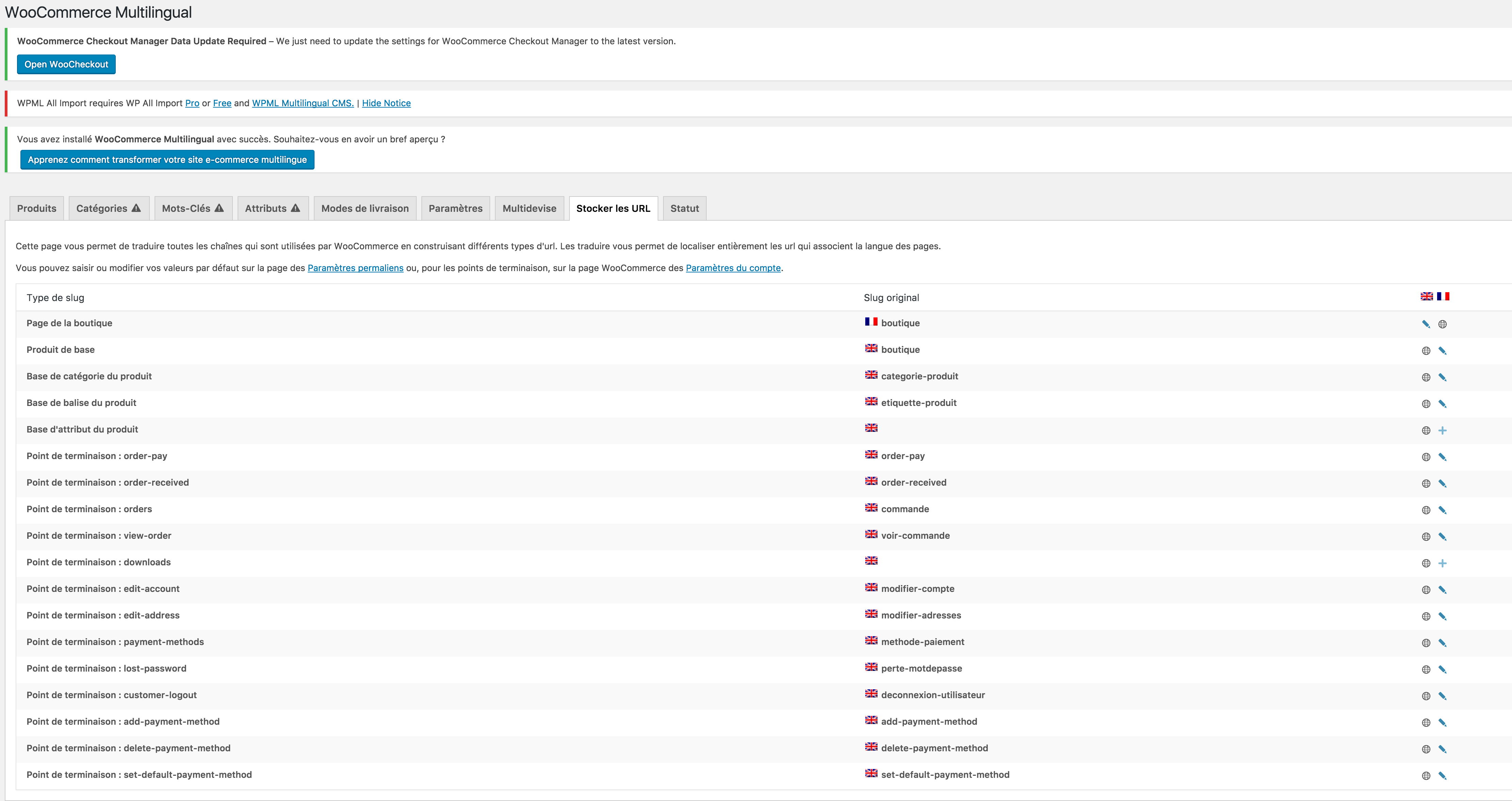Viewport: 1512px width, 801px height.
Task: Click globe icon in Base d'attribut du produit row
Action: point(1426,430)
